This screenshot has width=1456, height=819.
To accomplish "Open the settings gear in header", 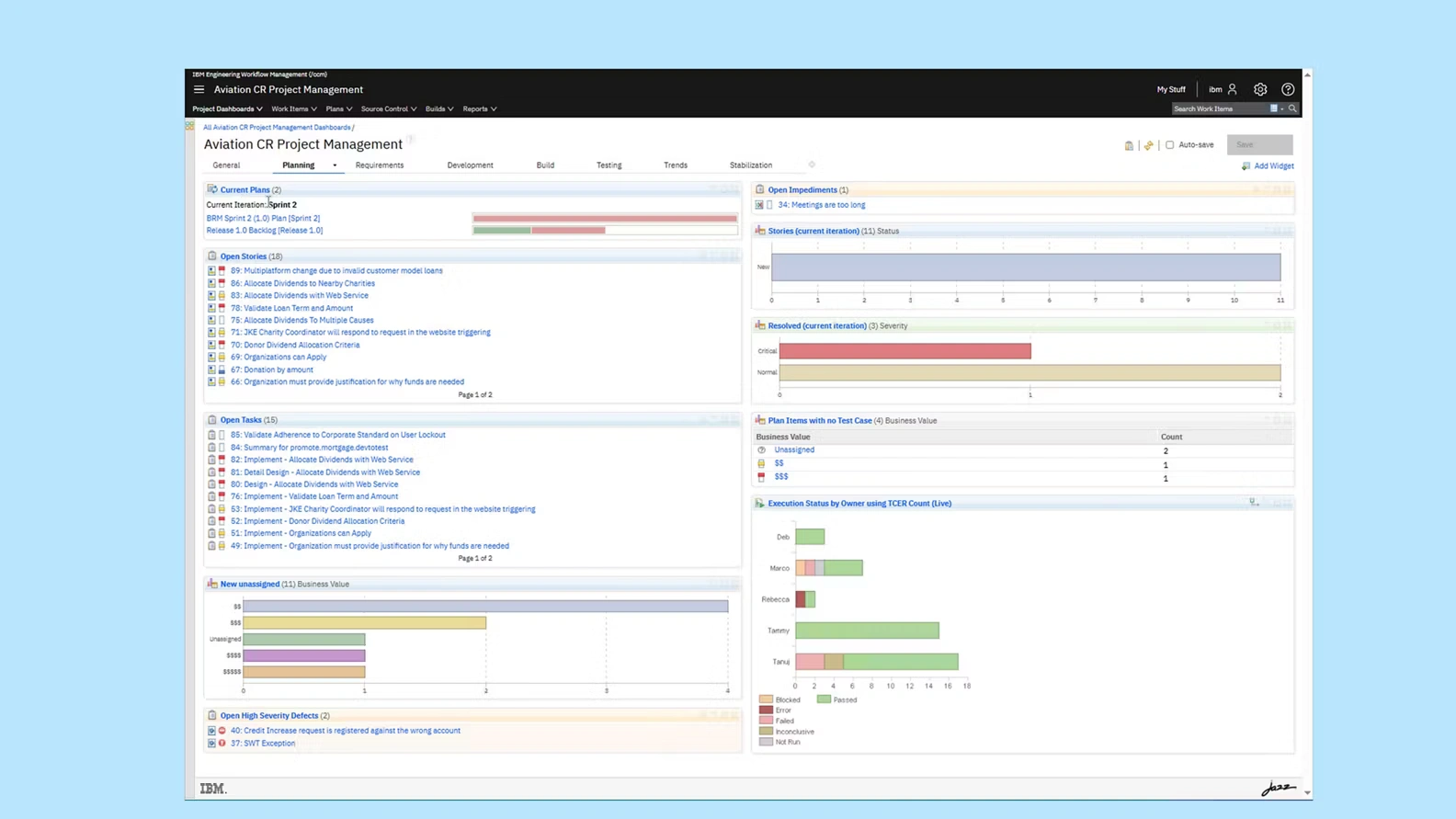I will click(x=1260, y=89).
